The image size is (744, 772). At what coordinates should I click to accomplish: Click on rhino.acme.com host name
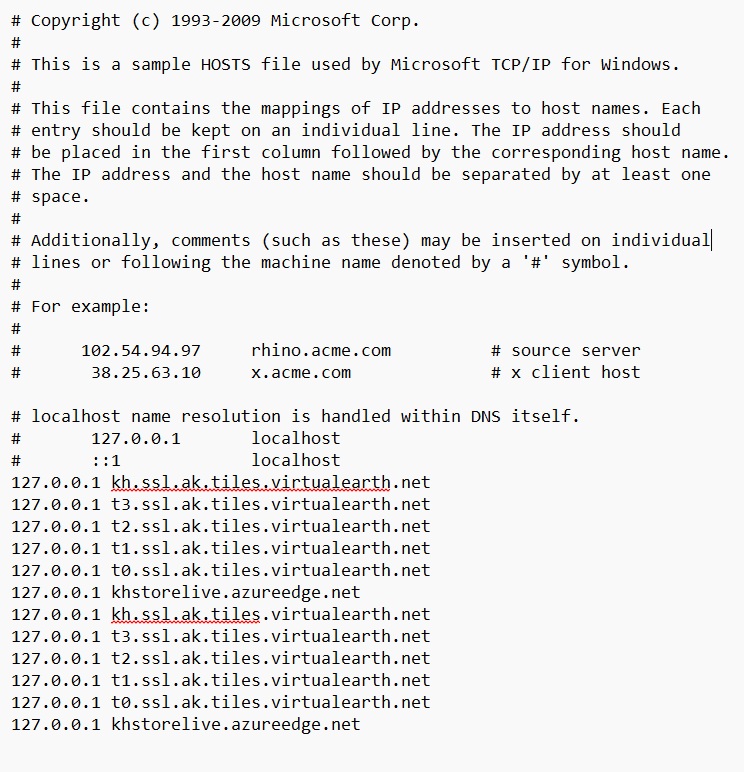(x=321, y=350)
